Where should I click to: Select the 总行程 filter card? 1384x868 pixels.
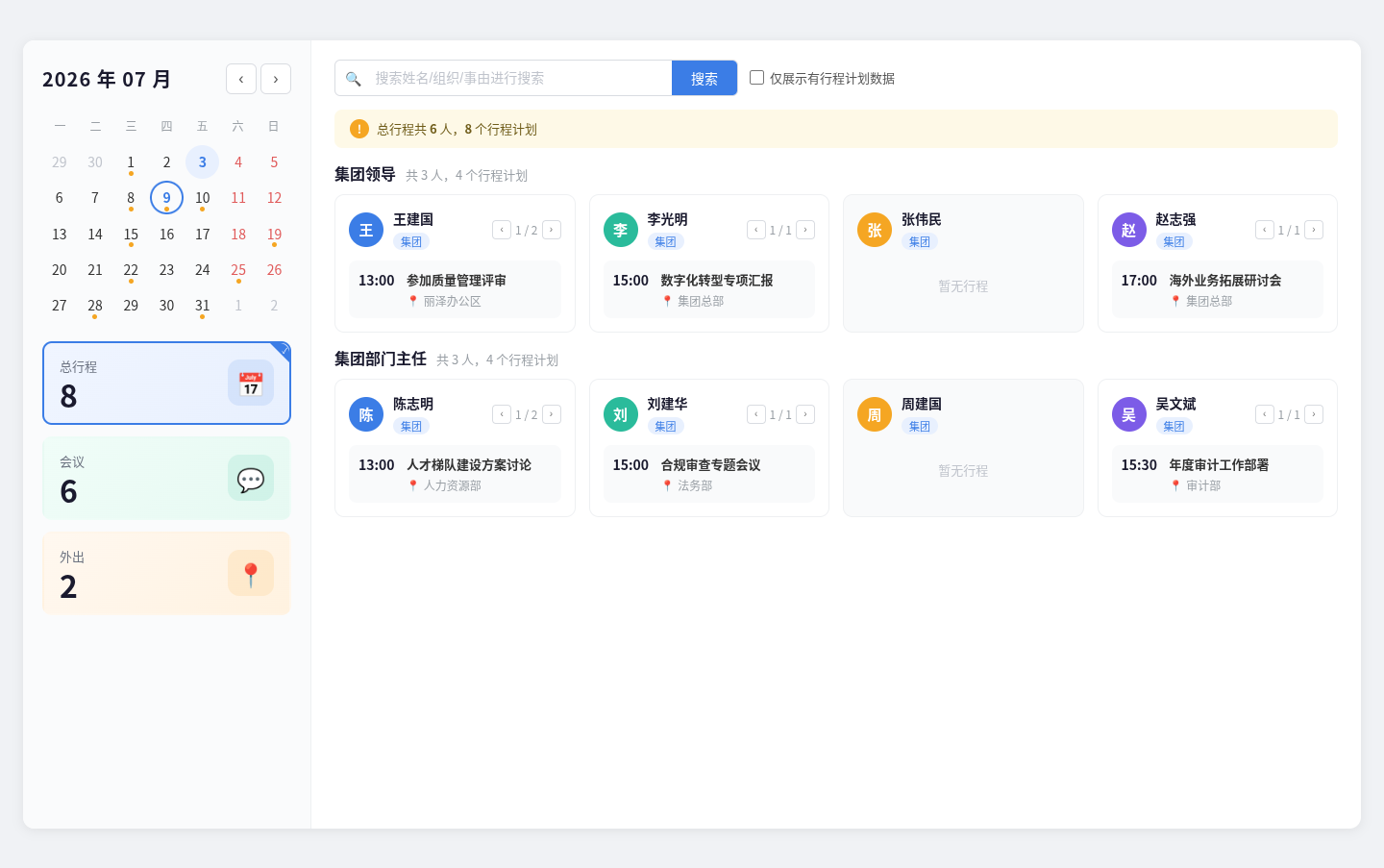tap(166, 383)
